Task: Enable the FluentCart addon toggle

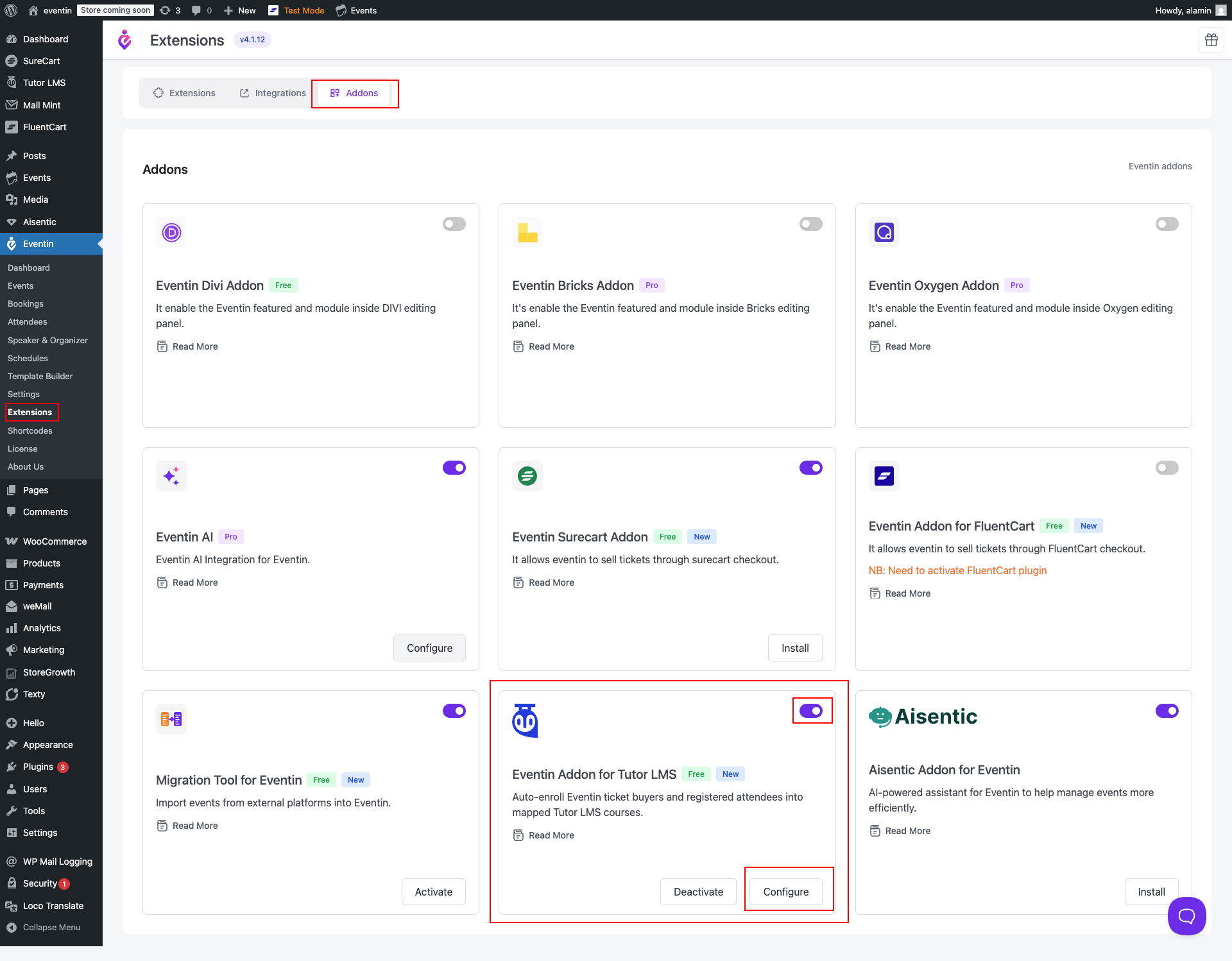Action: 1167,468
